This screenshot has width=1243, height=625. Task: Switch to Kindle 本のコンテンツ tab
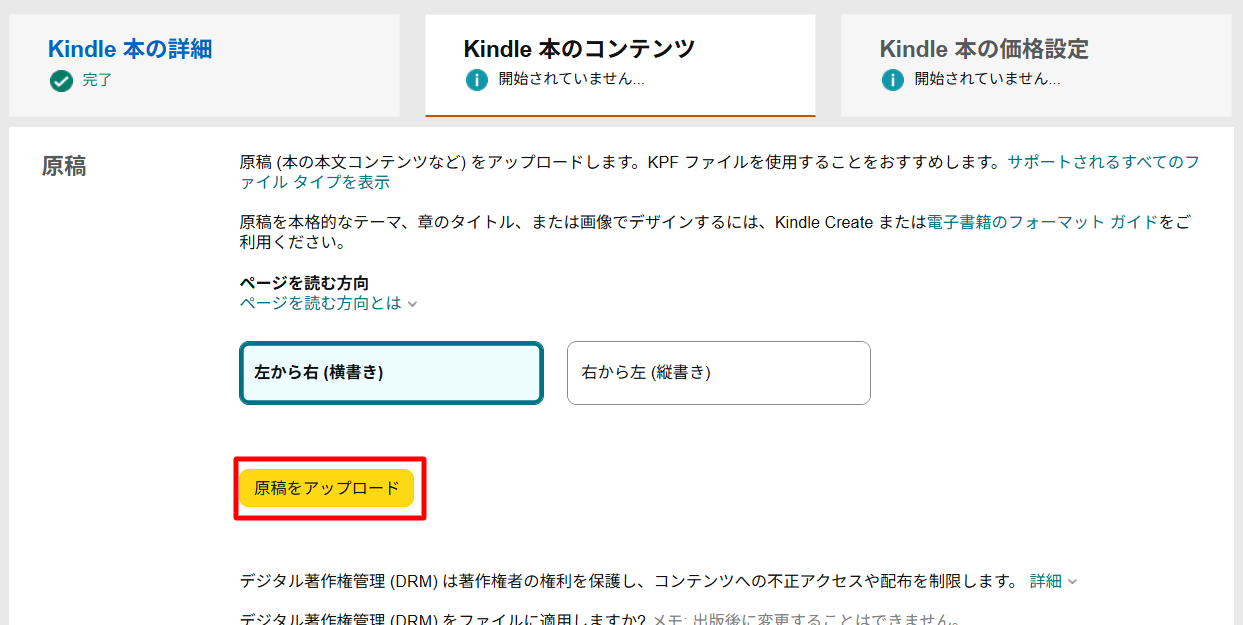tap(579, 49)
